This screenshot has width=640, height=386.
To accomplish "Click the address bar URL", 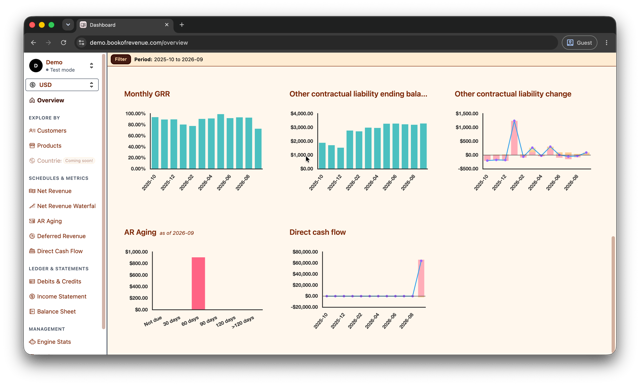I will pos(139,42).
